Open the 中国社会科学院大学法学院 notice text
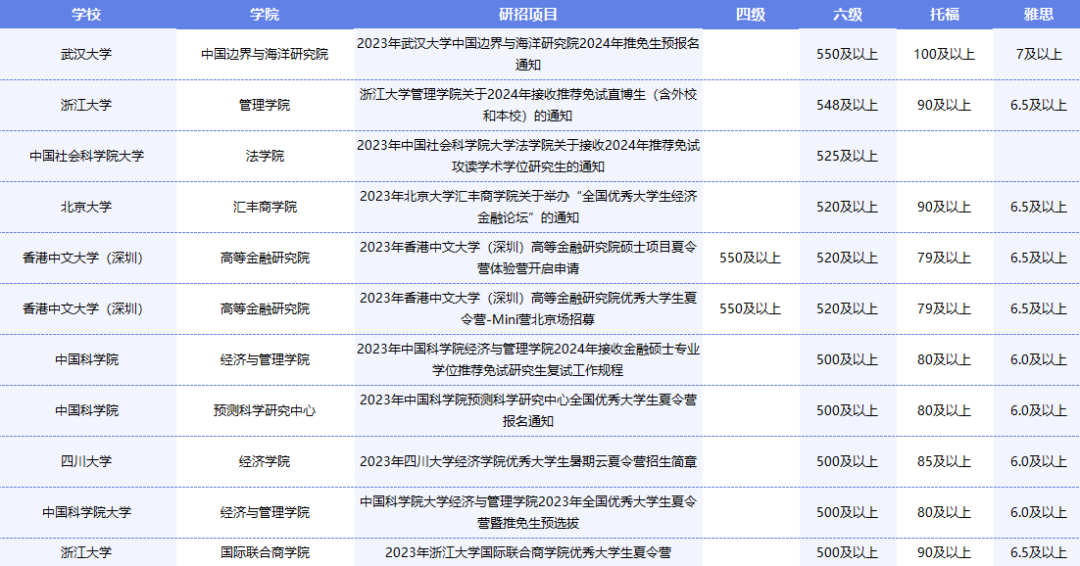The width and height of the screenshot is (1080, 566). pyautogui.click(x=528, y=156)
